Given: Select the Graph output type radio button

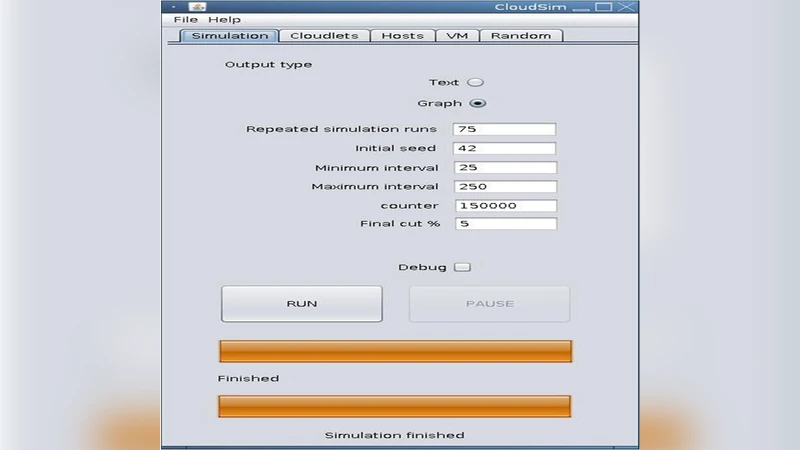Looking at the screenshot, I should coord(477,103).
